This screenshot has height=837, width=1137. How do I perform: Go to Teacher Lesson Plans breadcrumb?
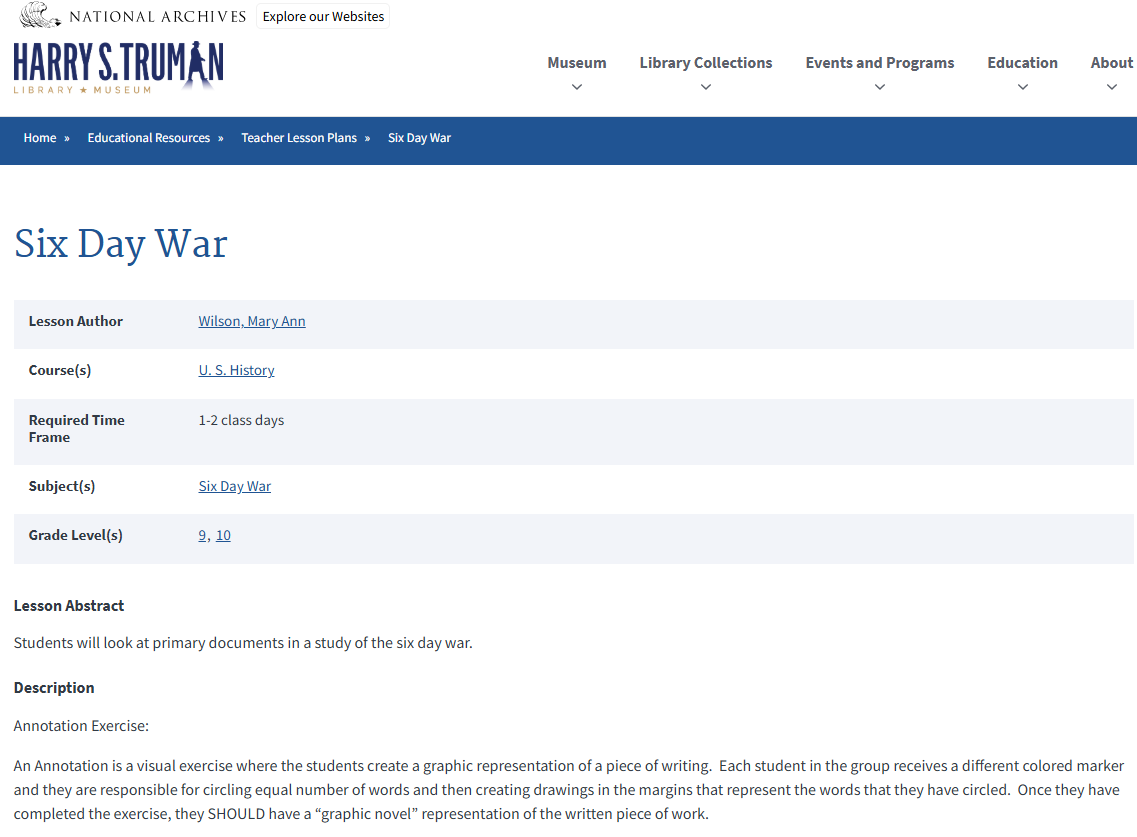[x=297, y=137]
